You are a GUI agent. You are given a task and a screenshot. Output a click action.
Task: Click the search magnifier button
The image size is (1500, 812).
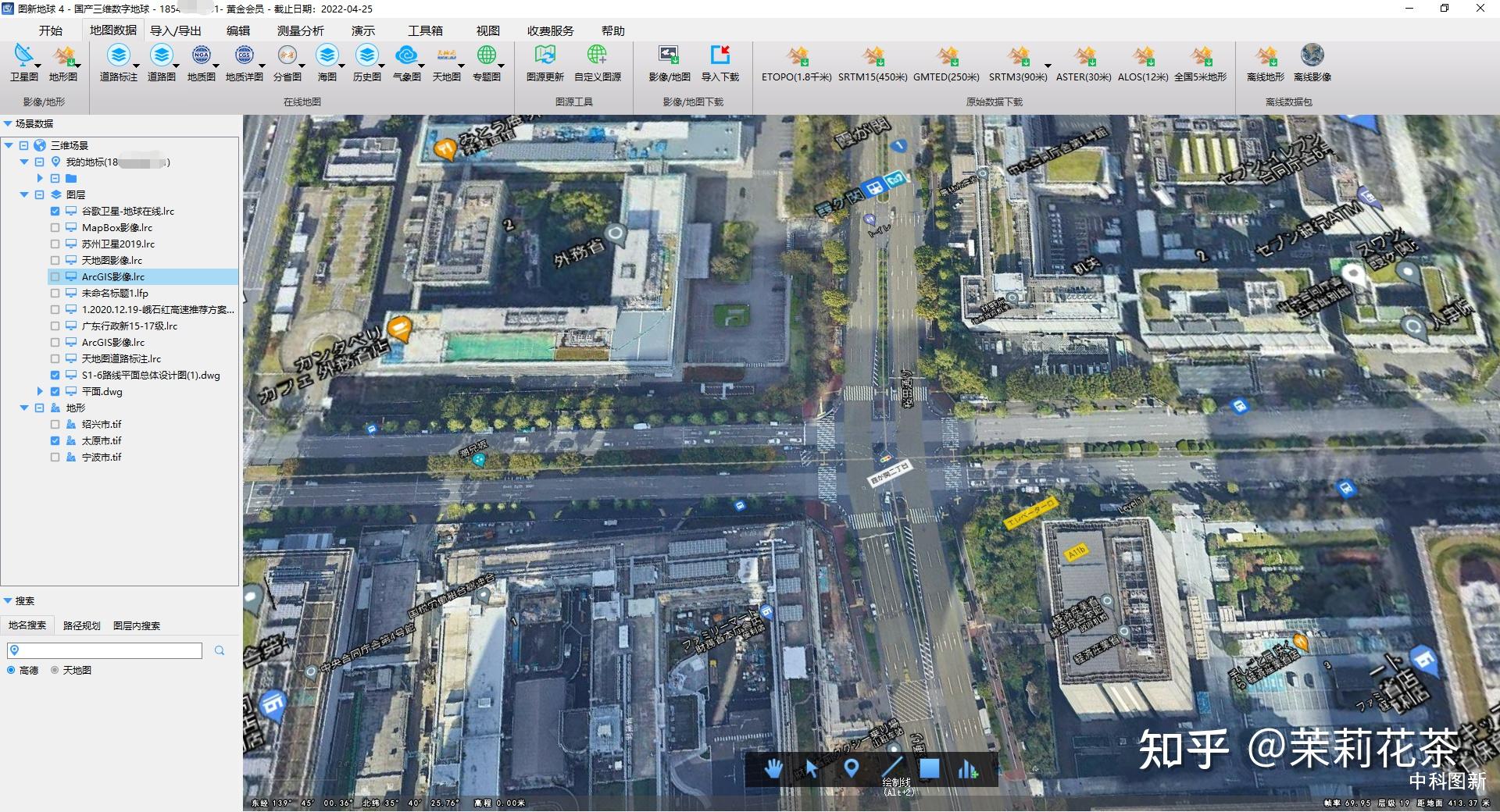click(x=220, y=650)
